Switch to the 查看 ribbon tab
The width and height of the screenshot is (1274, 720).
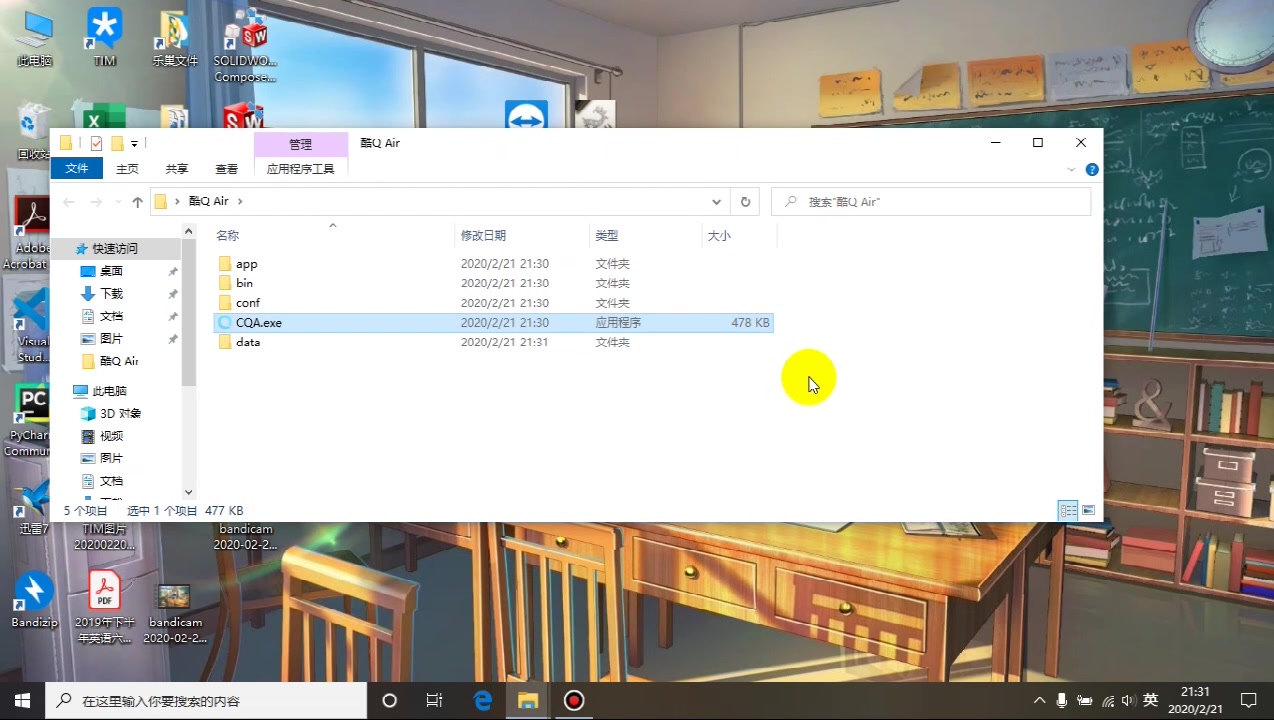pyautogui.click(x=226, y=168)
